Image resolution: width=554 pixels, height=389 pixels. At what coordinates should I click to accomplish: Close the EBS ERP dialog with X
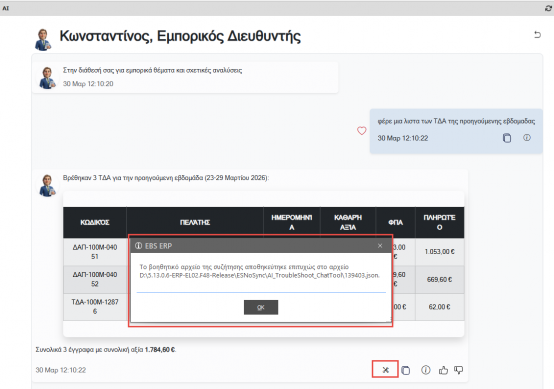[x=380, y=246]
